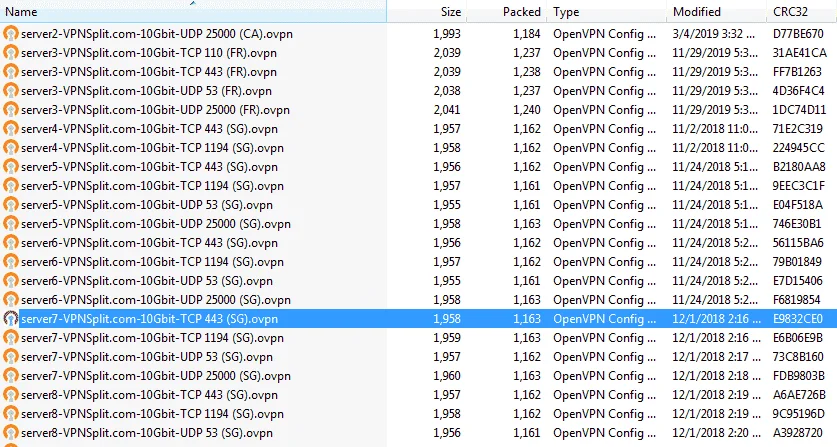Sort by Modified column header
The height and width of the screenshot is (447, 837).
(716, 11)
